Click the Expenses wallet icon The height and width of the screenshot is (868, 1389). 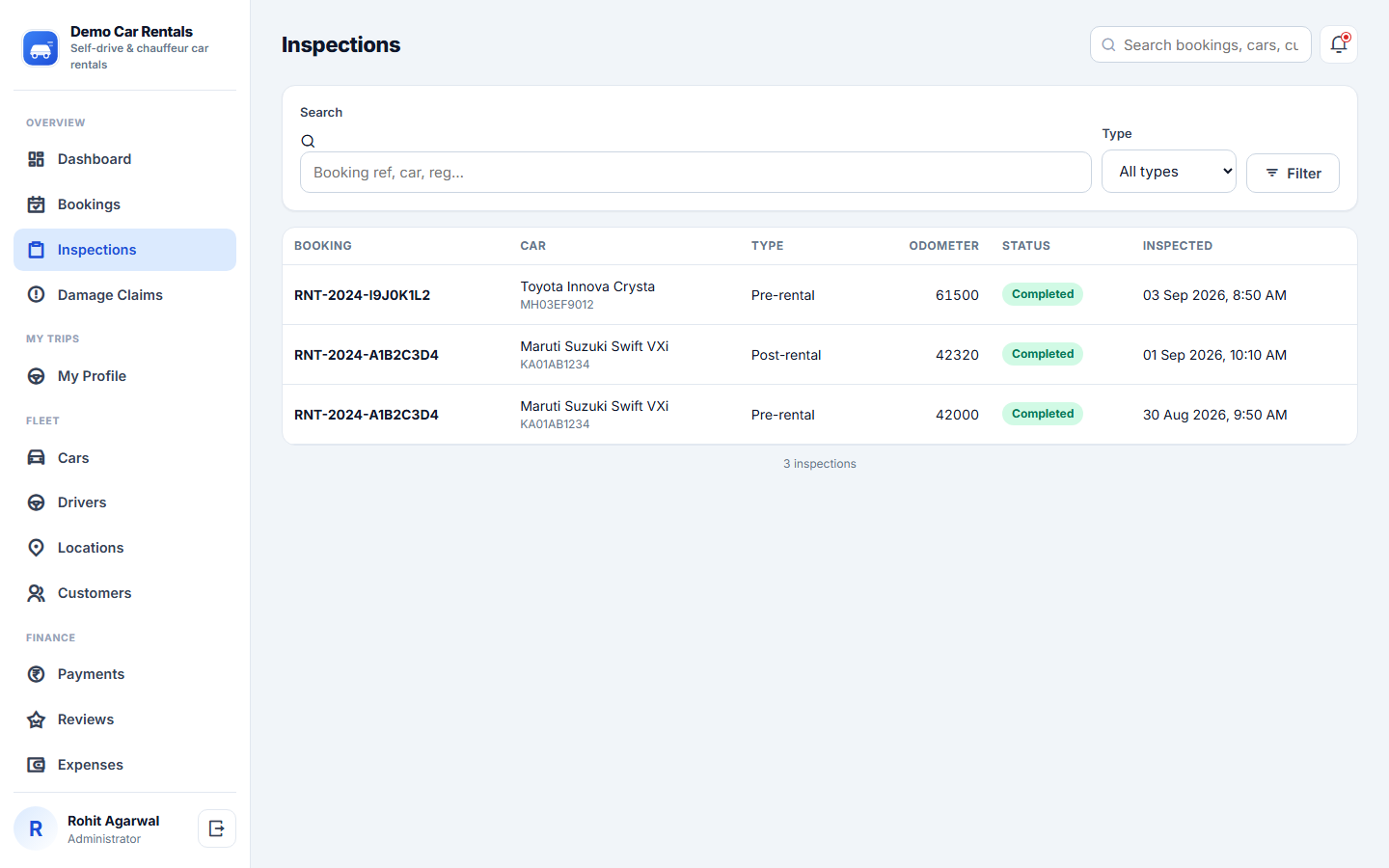[x=36, y=765]
